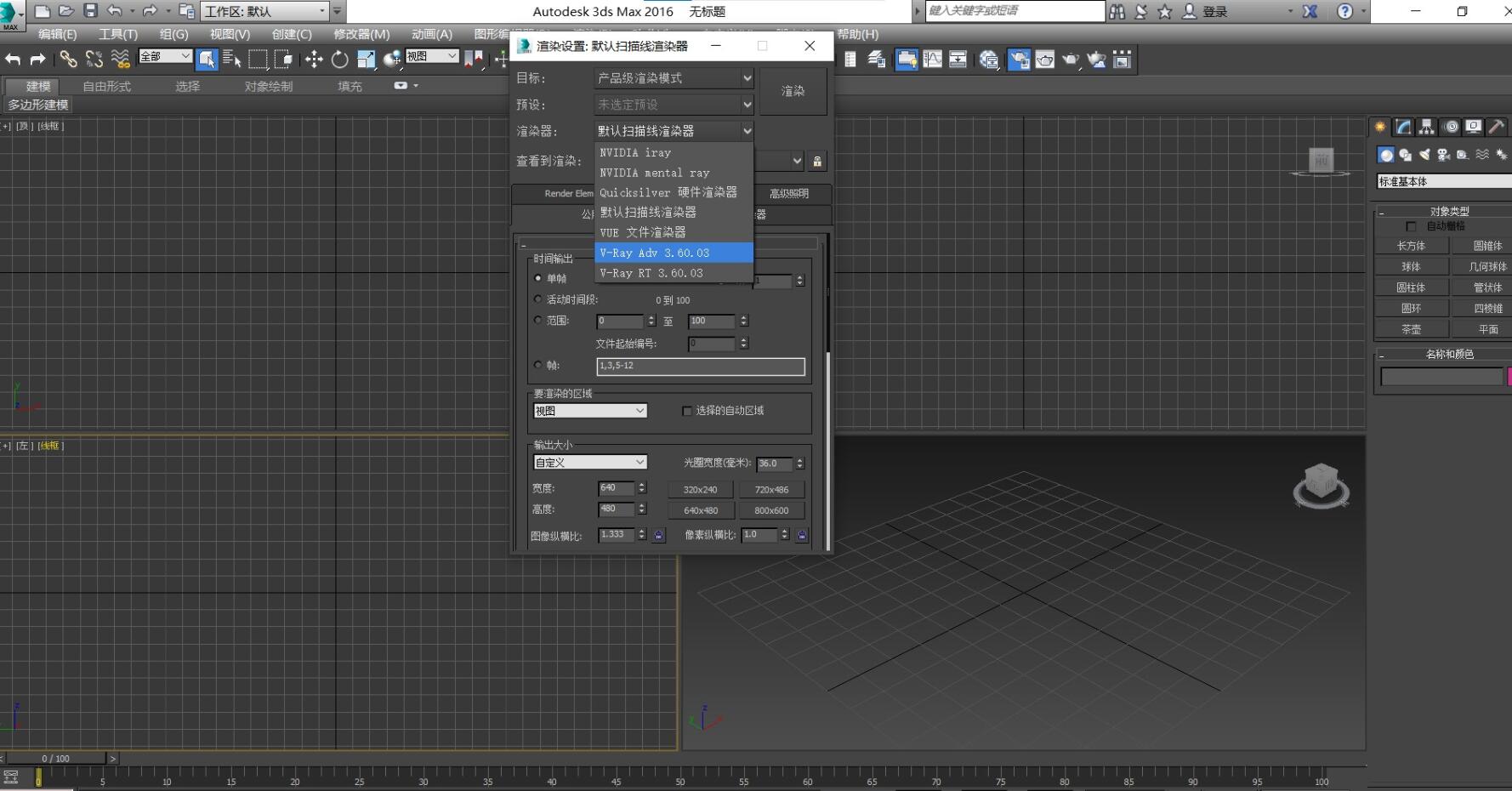Click the Select and Link chain icon
The width and height of the screenshot is (1512, 791).
pyautogui.click(x=68, y=60)
